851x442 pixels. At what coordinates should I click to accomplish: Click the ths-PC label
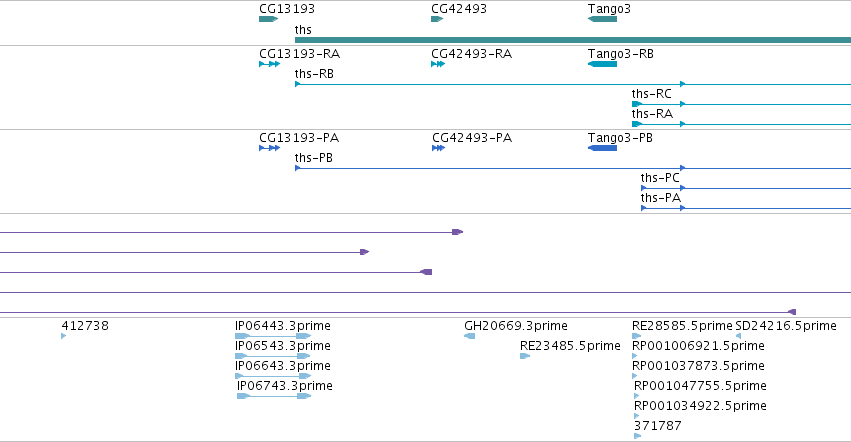click(660, 178)
